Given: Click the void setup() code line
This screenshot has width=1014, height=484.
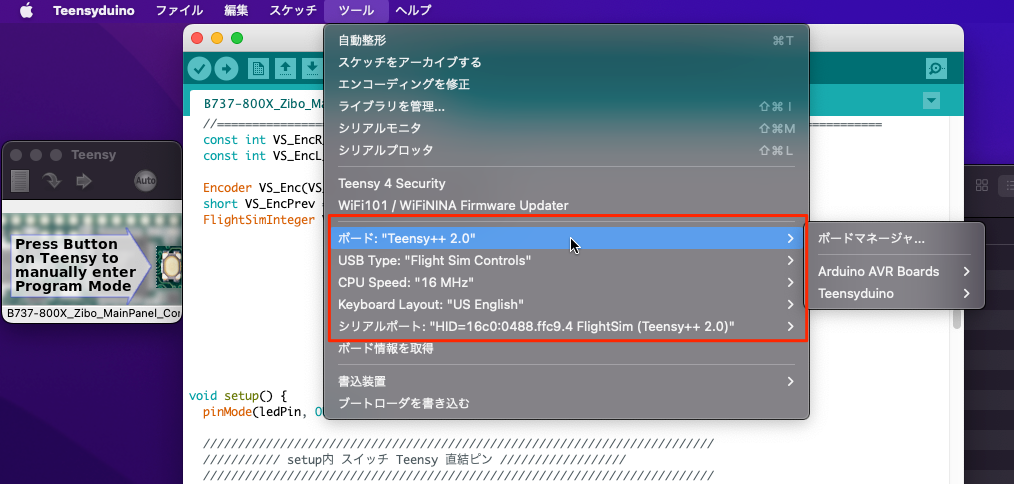Looking at the screenshot, I should (237, 395).
